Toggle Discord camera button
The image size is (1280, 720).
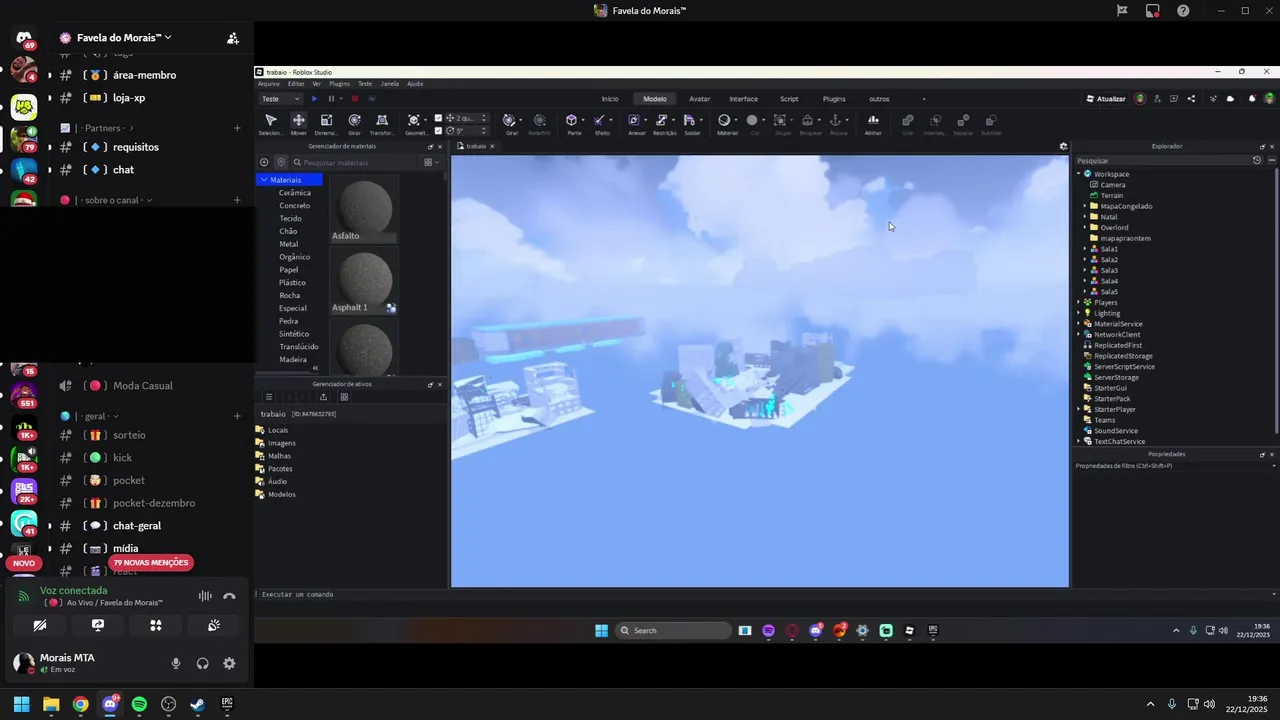coord(40,625)
